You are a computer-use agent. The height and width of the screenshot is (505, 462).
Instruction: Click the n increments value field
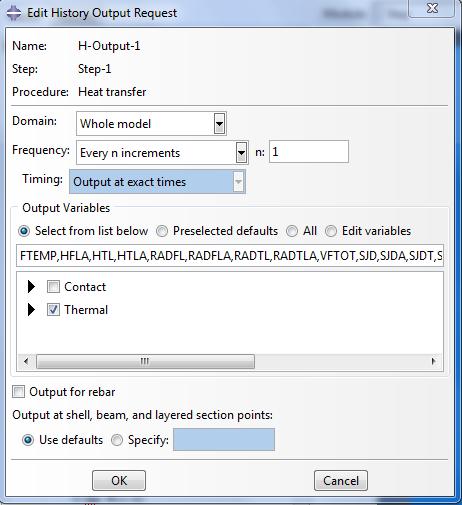(x=309, y=152)
